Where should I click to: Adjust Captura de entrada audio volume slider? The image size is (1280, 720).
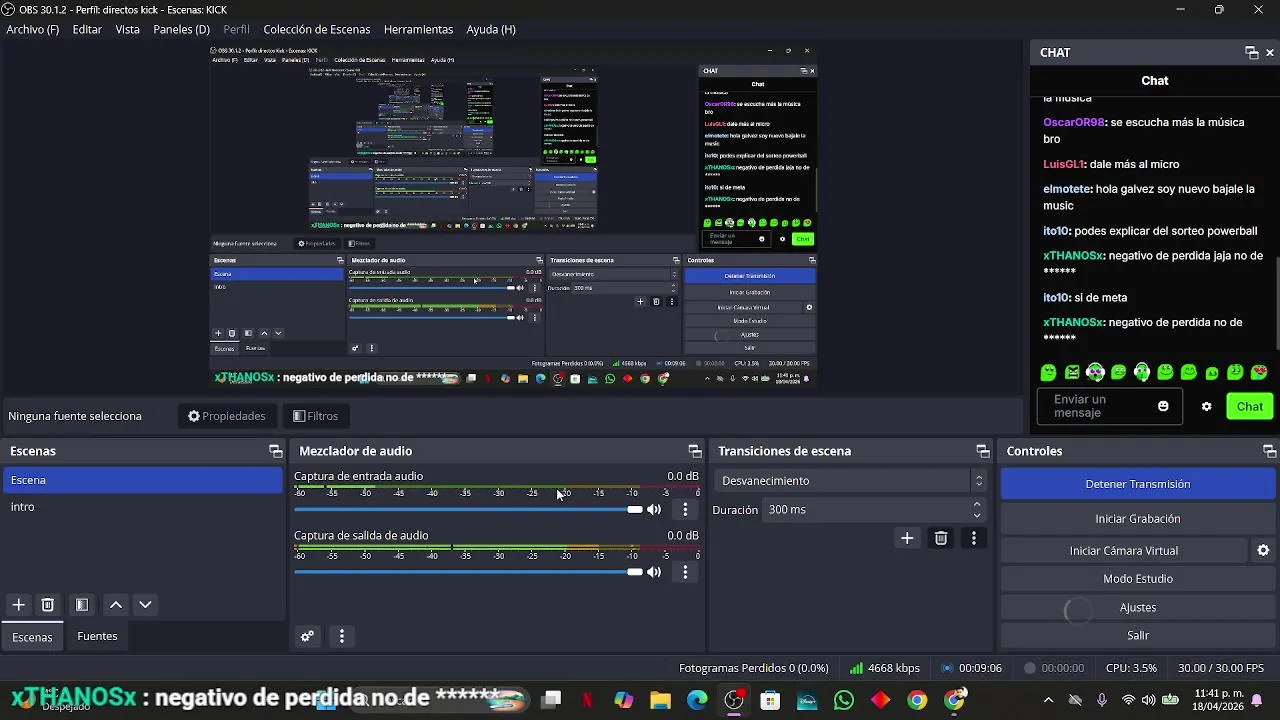469,510
